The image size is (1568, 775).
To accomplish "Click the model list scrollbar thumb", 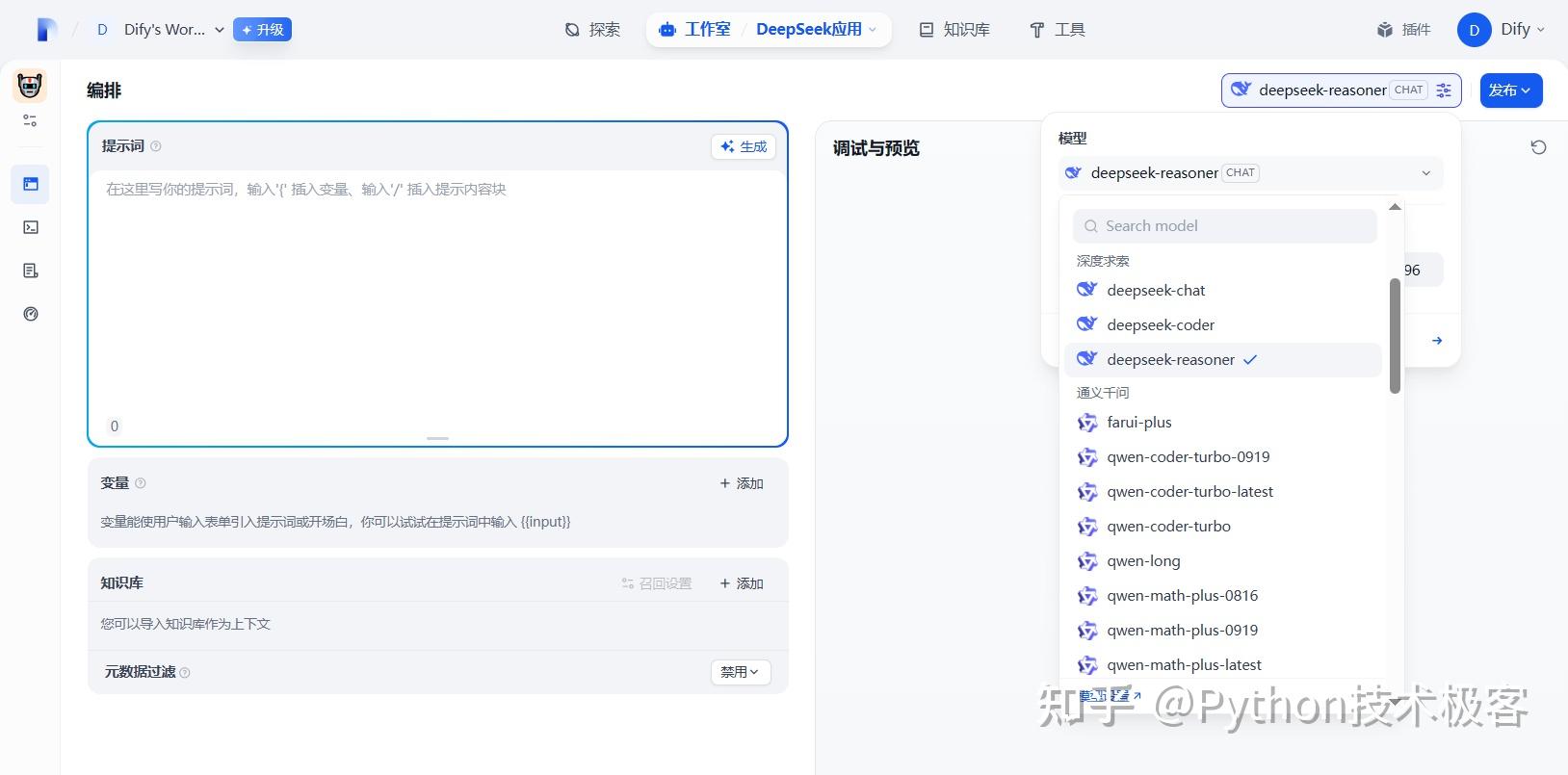I will [x=1395, y=336].
